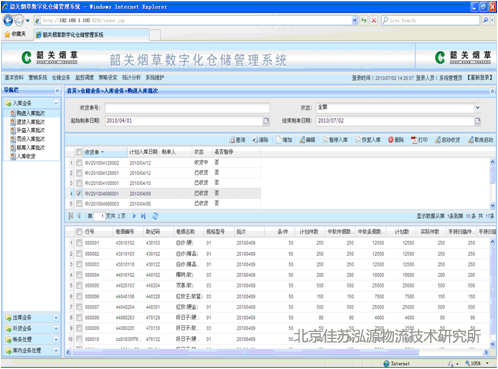Screen dimensions: 498x369
Task: Click the 查询 (Query) toolbar button
Action: tap(237, 140)
